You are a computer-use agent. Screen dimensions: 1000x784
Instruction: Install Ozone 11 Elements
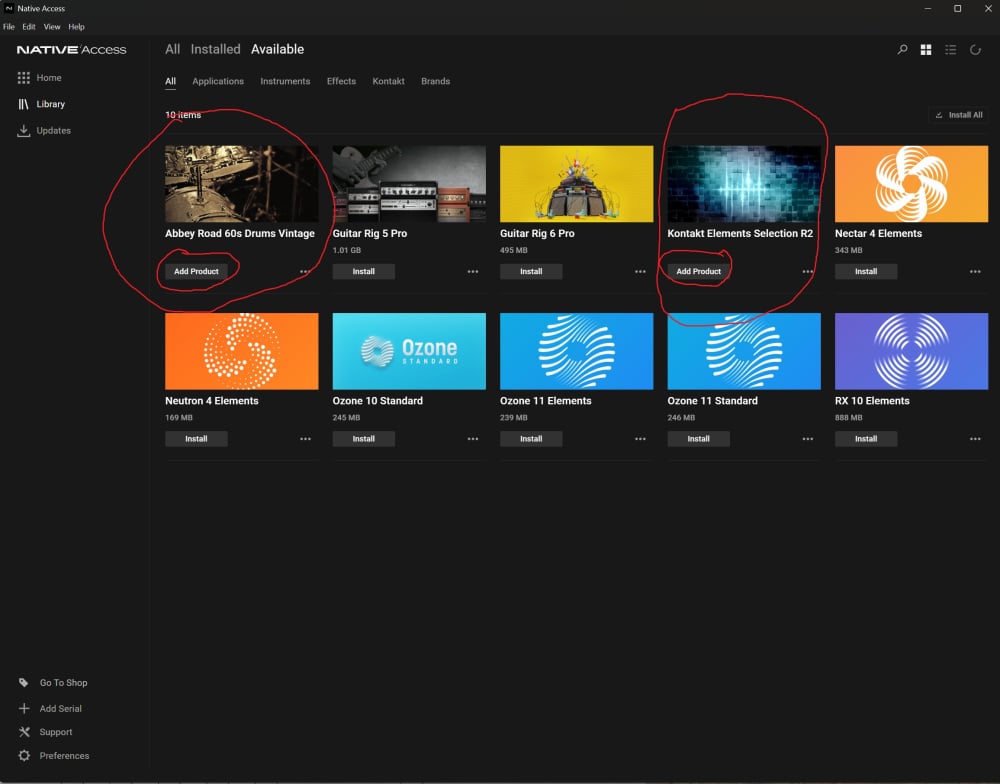[x=531, y=439]
